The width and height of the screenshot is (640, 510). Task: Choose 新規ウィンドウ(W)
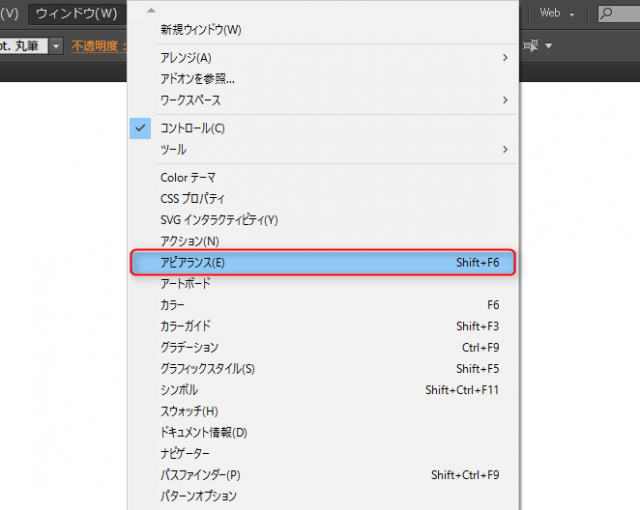200,30
